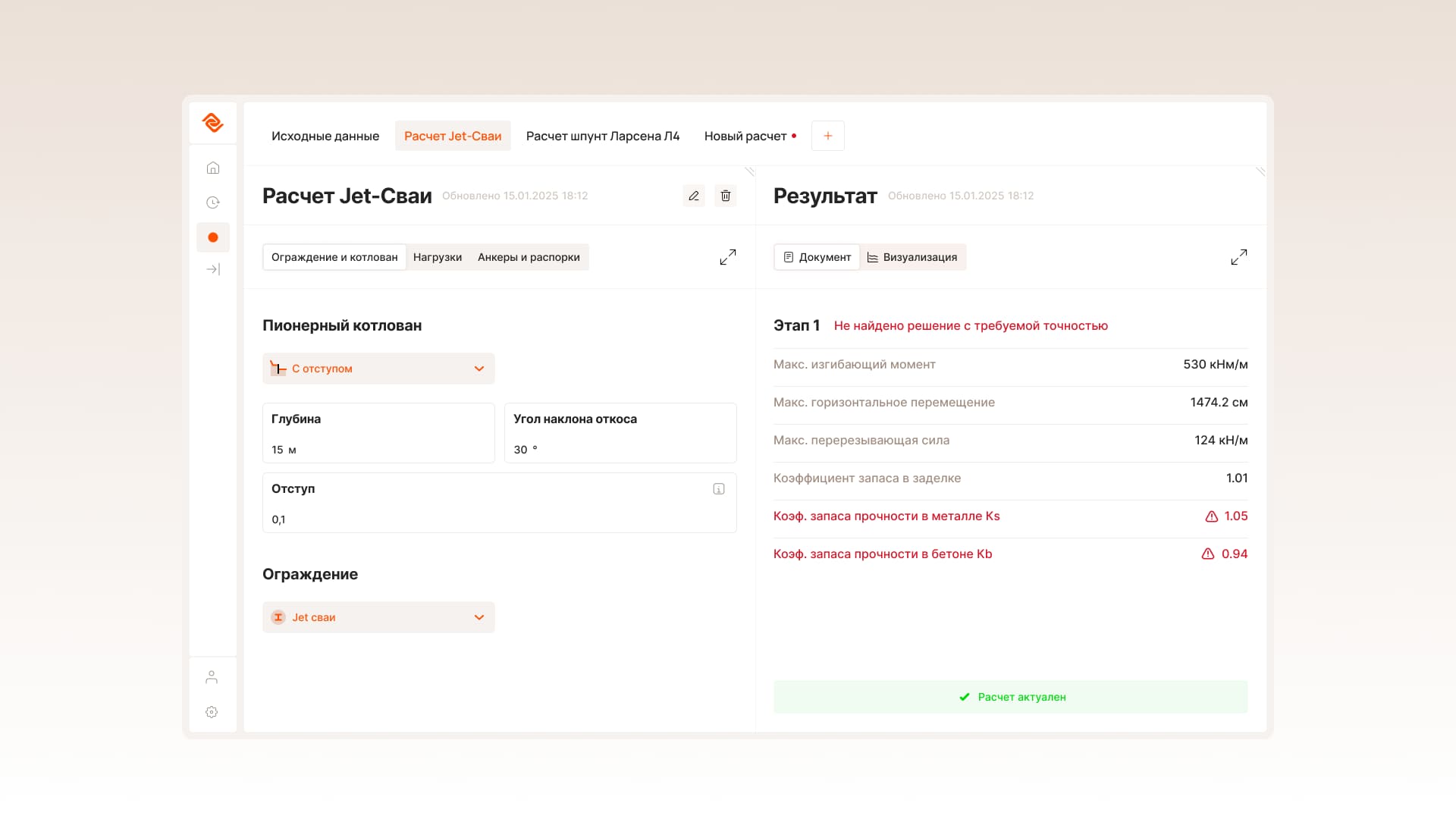Expand left panel with diagonal arrows icon

(727, 257)
